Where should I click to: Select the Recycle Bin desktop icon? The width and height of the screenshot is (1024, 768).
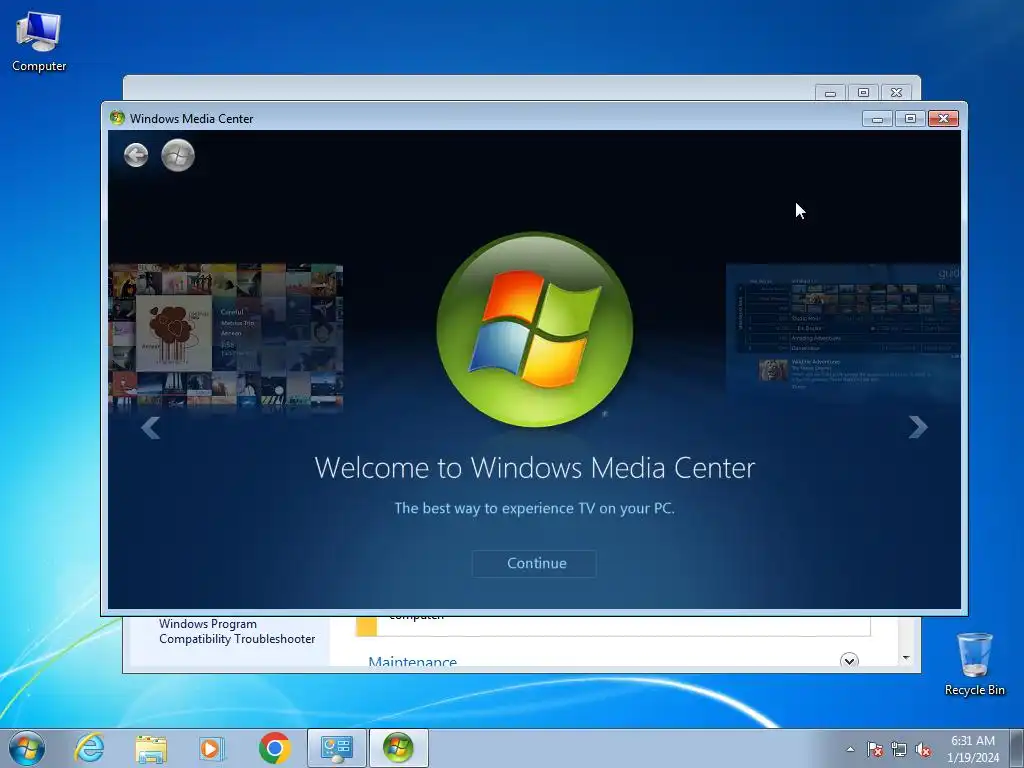point(974,664)
